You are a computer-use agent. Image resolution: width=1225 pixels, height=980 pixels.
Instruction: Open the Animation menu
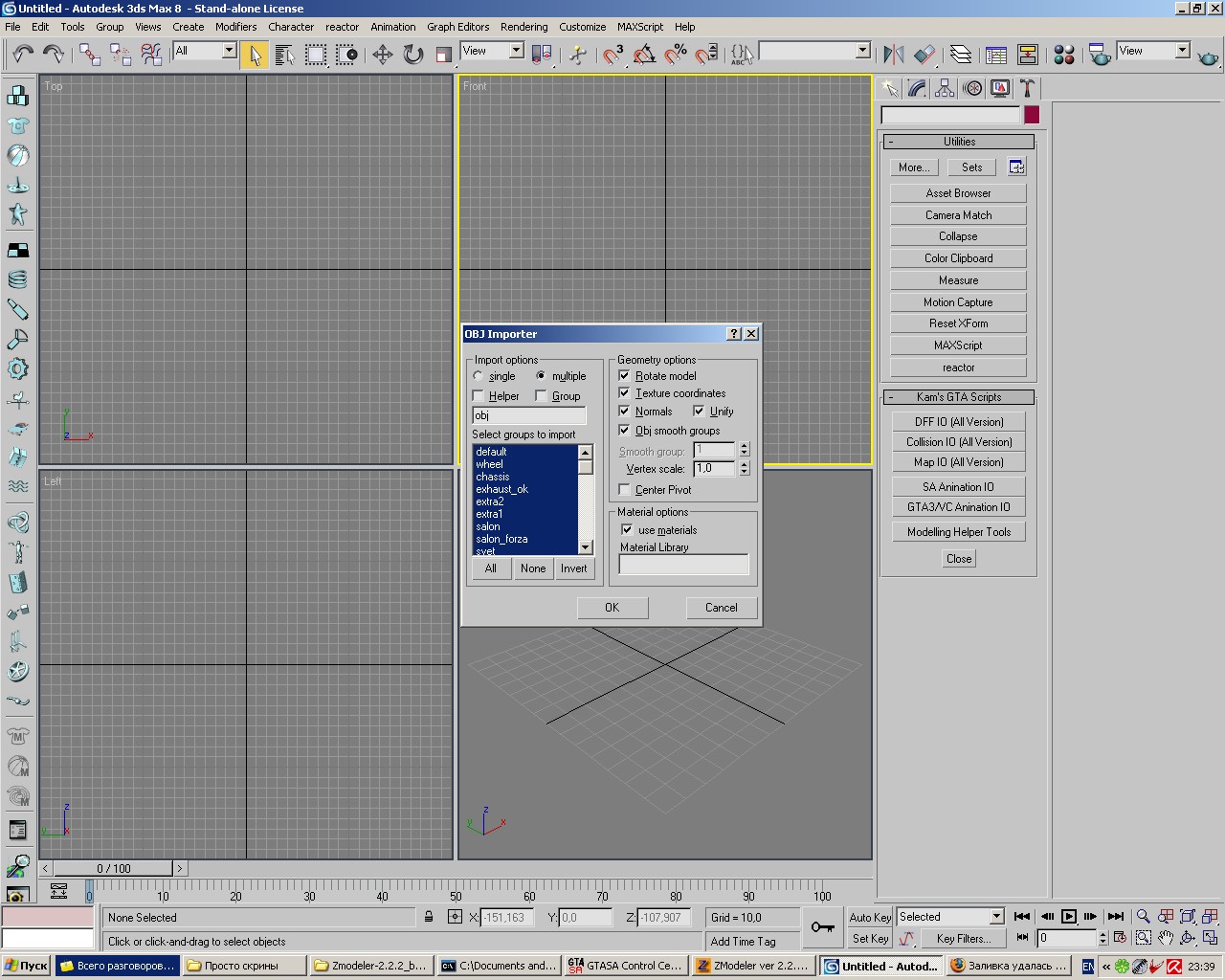(x=393, y=27)
